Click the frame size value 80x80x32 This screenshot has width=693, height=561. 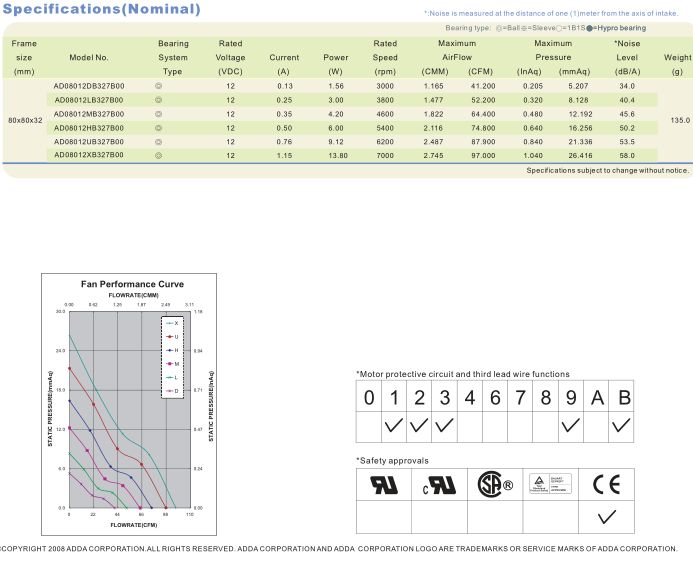(25, 120)
